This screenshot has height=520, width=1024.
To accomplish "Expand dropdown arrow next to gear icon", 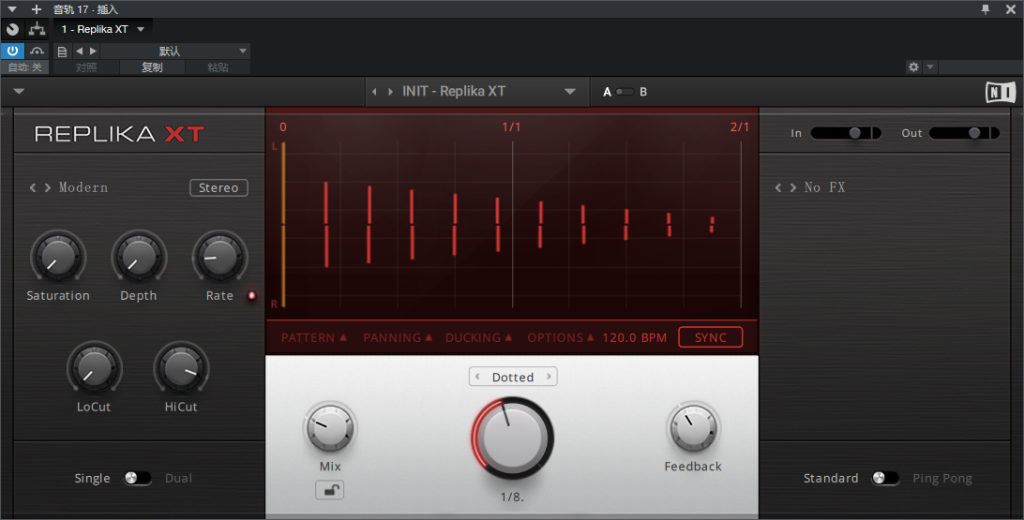I will tap(930, 67).
